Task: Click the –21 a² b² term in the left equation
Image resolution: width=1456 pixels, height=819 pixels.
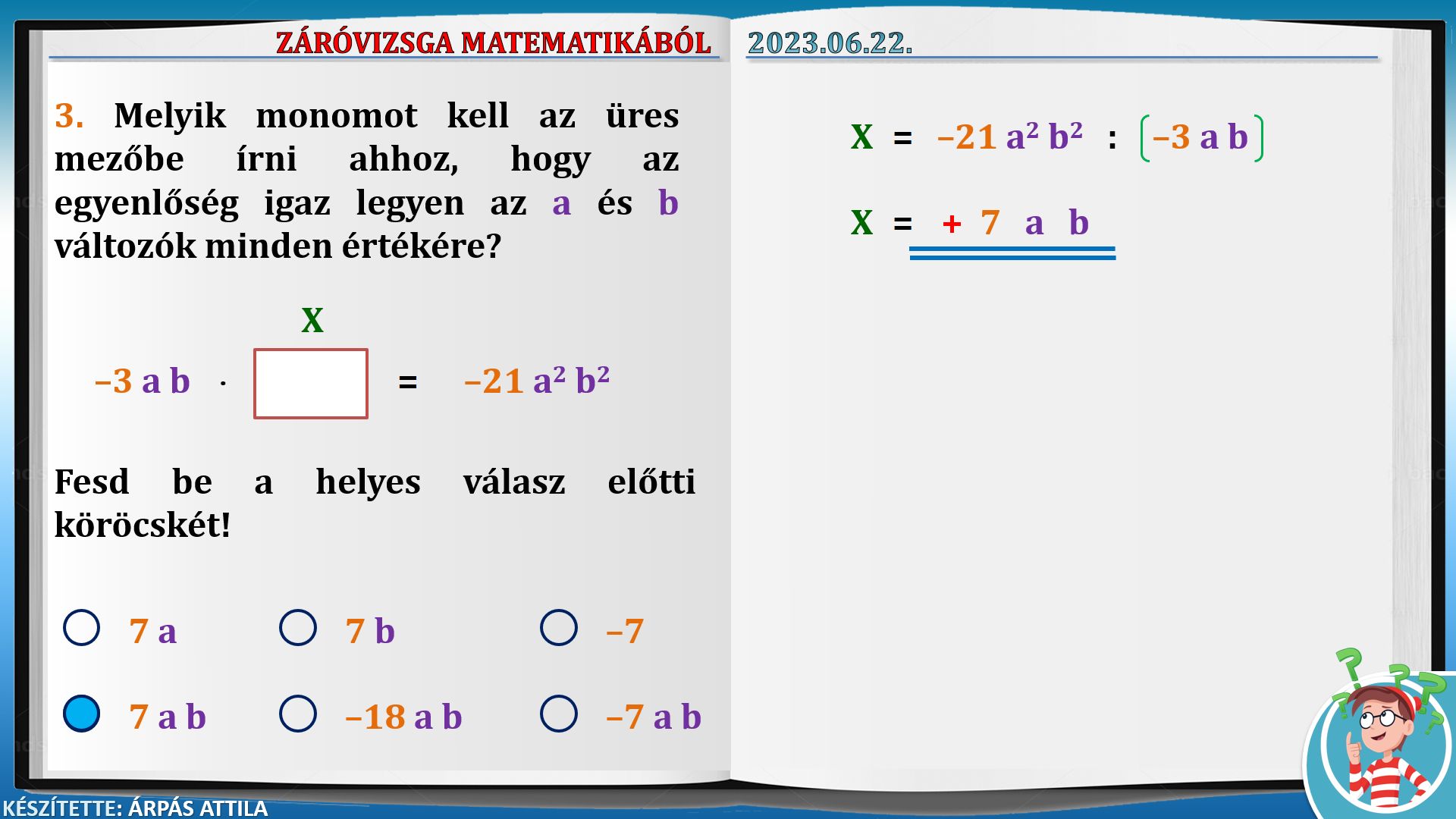Action: click(537, 381)
